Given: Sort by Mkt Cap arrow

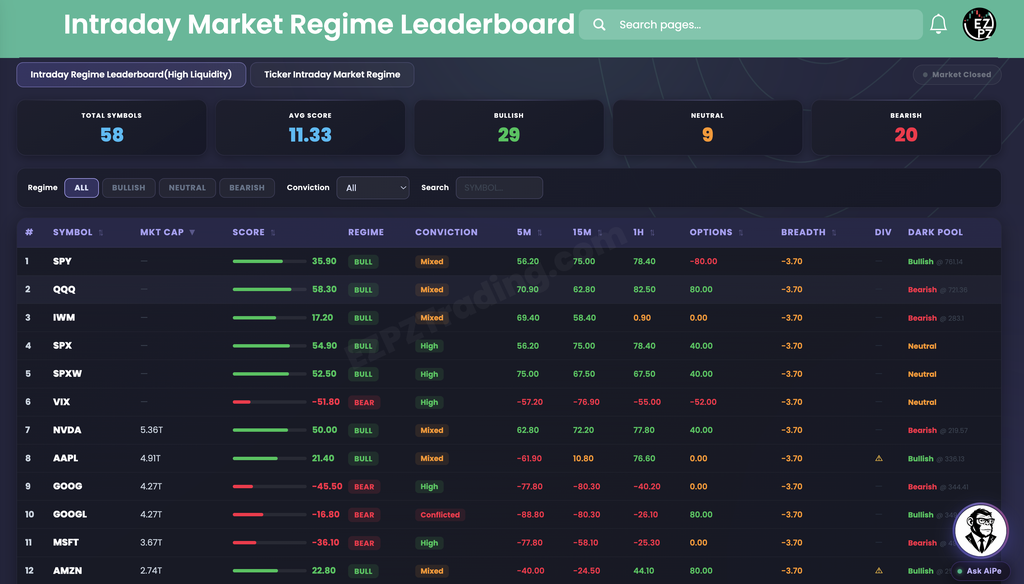Looking at the screenshot, I should coord(192,233).
